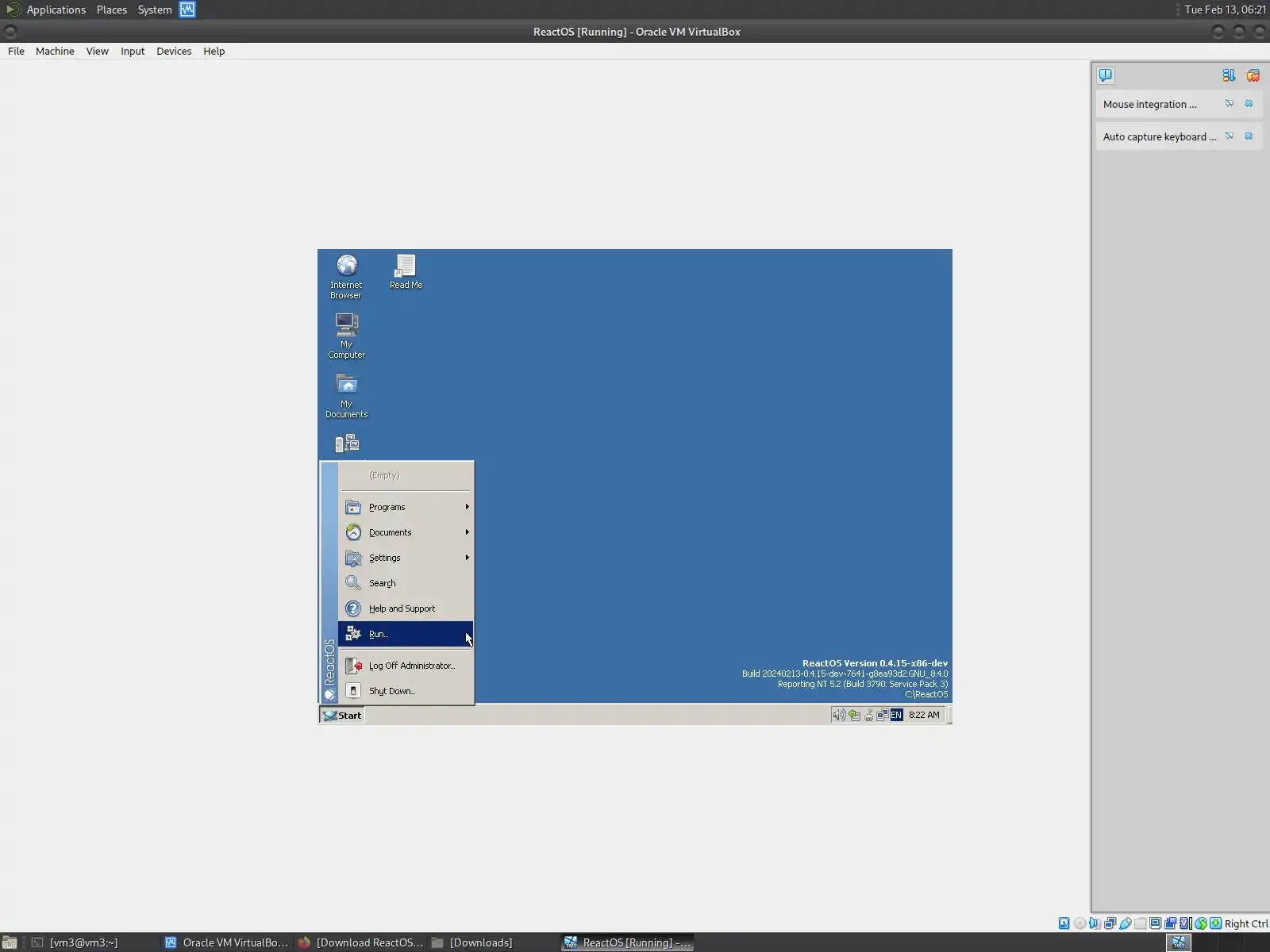
Task: Click the ReactOS Start button
Action: 342,715
